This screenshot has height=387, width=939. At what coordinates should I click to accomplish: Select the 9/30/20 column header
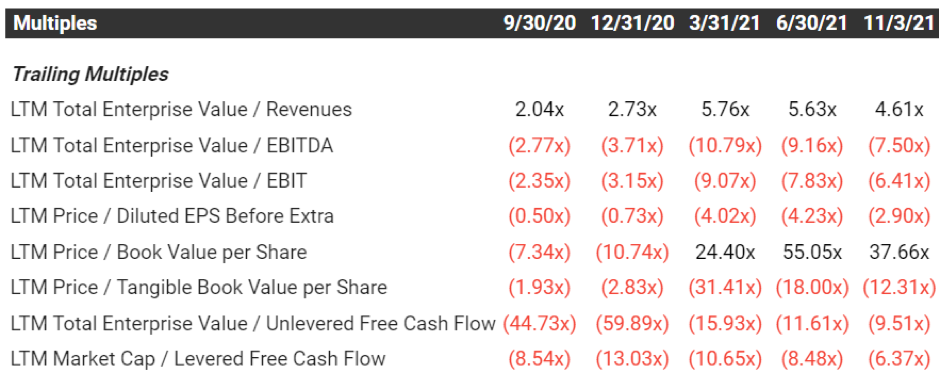coord(540,23)
